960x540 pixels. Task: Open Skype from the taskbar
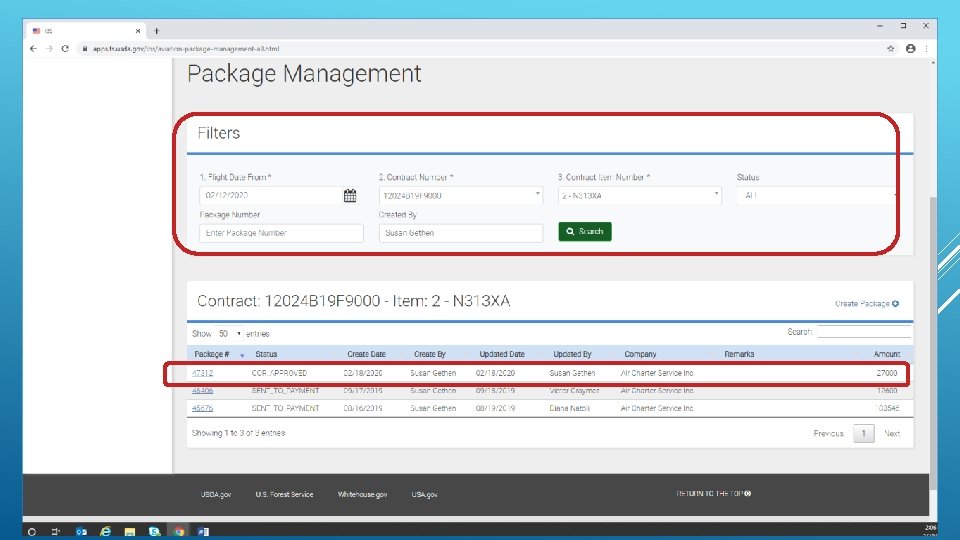154,531
